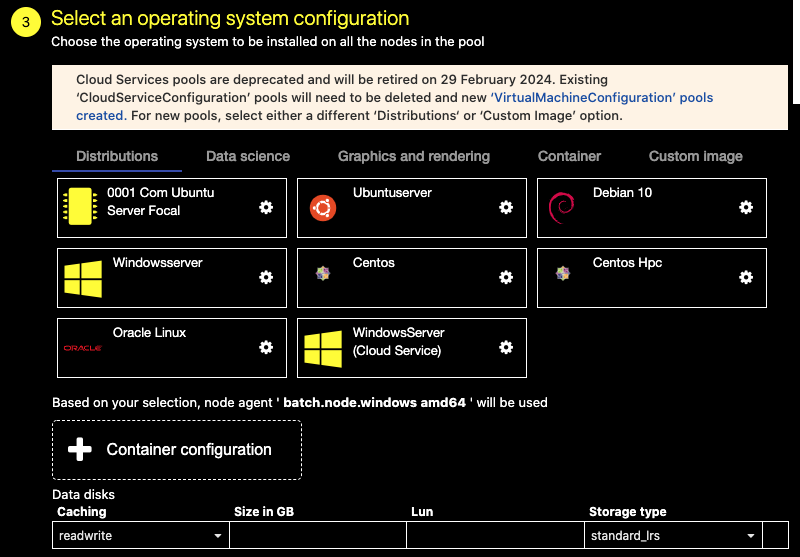Open settings gear on Windowsserver card
This screenshot has width=800, height=557.
[266, 277]
